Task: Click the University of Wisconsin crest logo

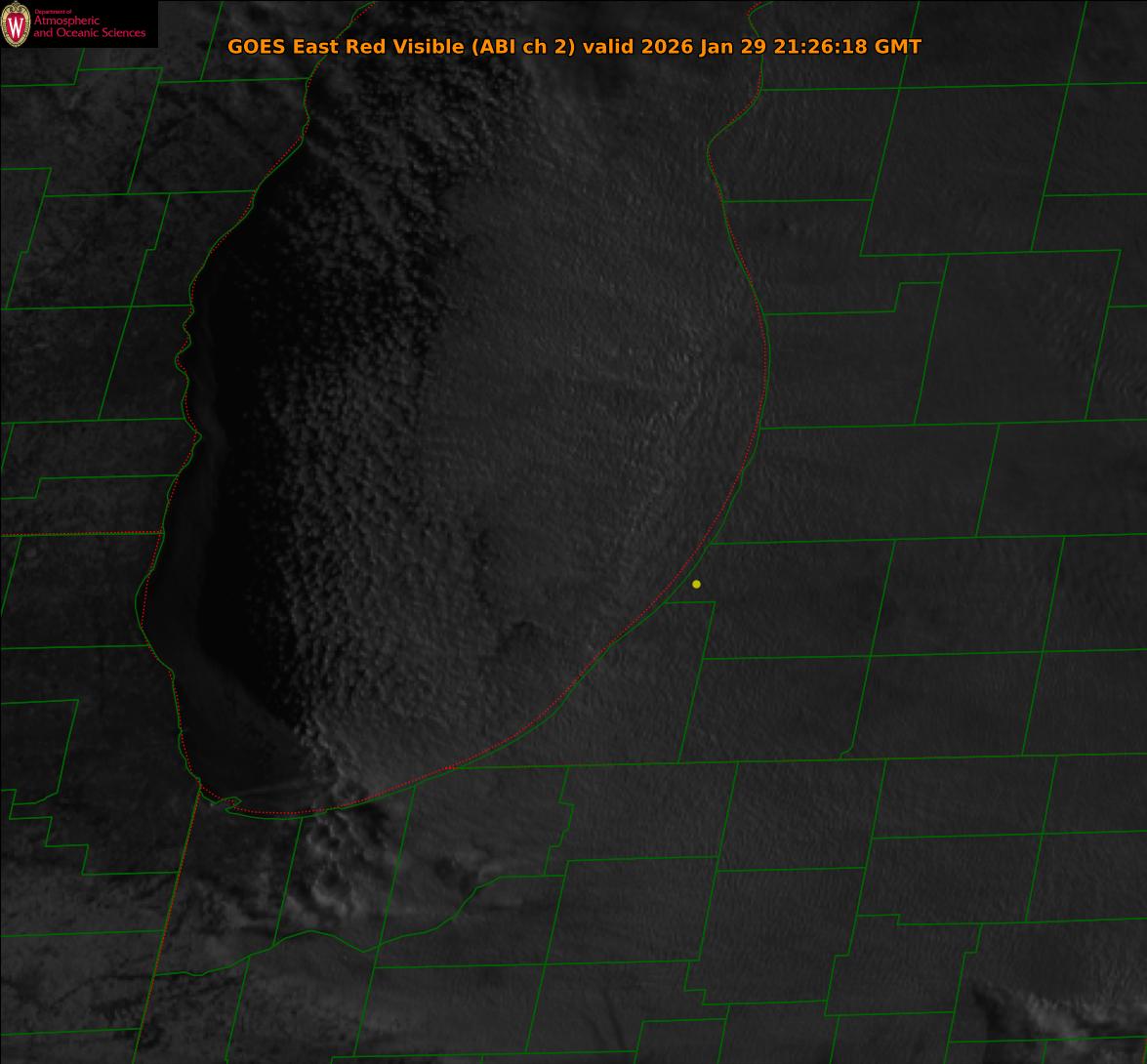Action: [16, 24]
